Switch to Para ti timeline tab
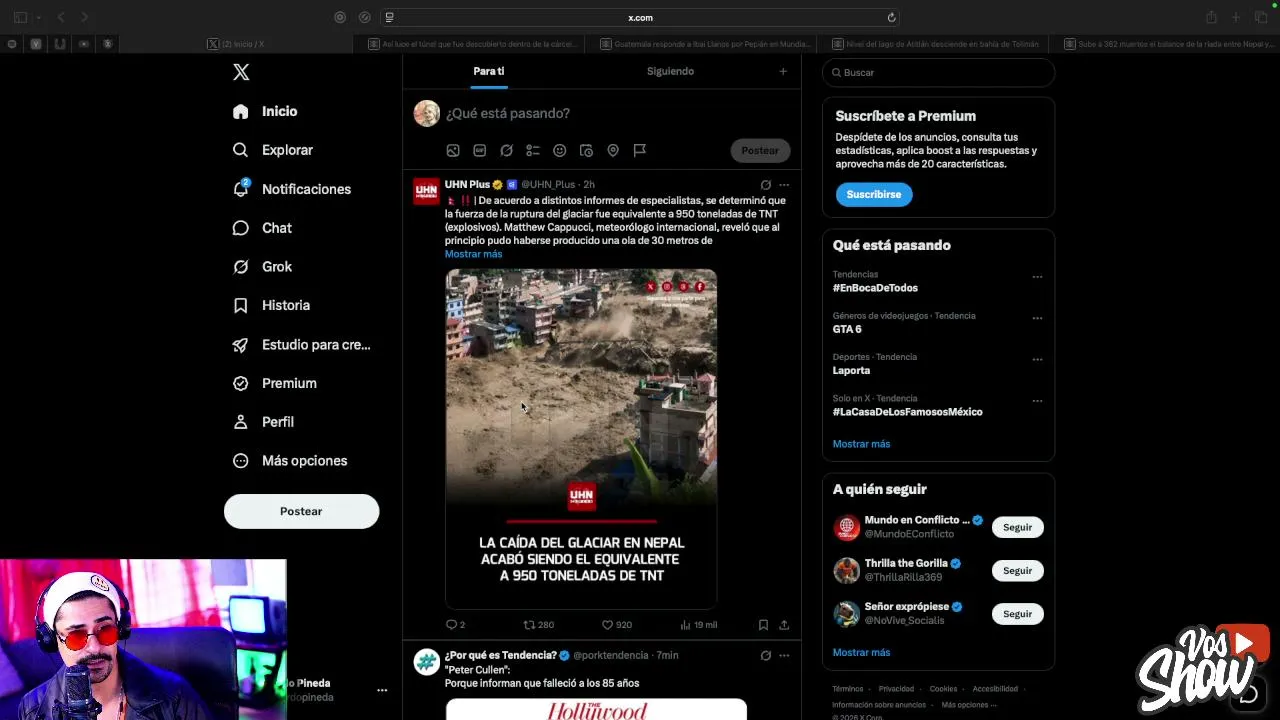The height and width of the screenshot is (720, 1280). 489,71
